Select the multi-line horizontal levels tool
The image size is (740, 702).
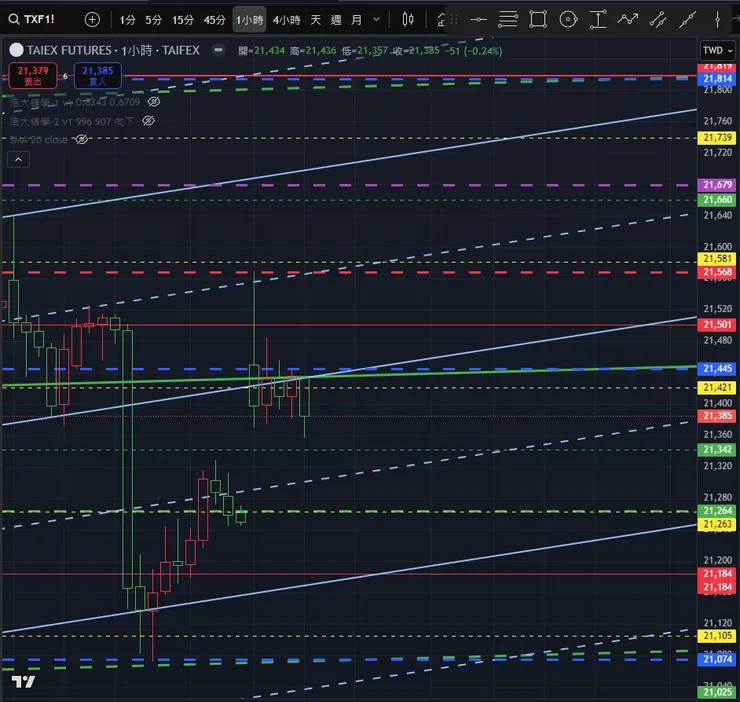pos(508,19)
